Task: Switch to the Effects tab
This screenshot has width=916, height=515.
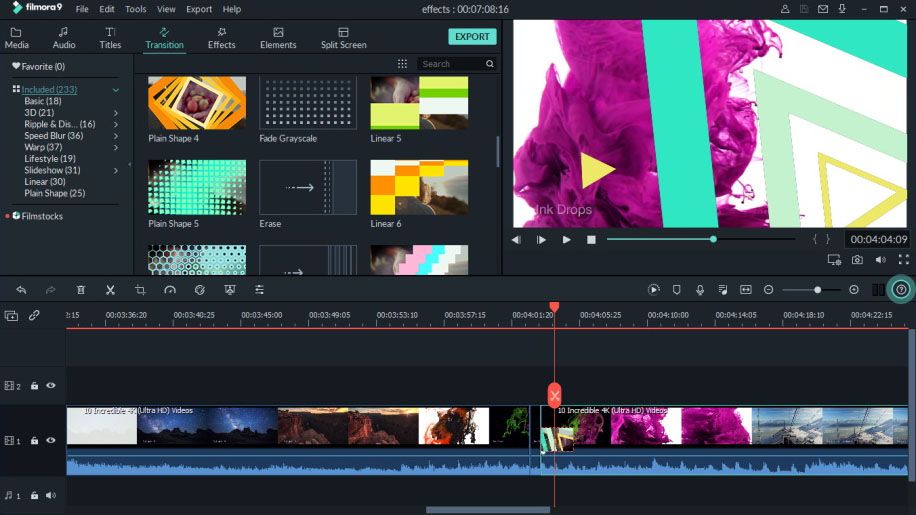Action: click(221, 38)
